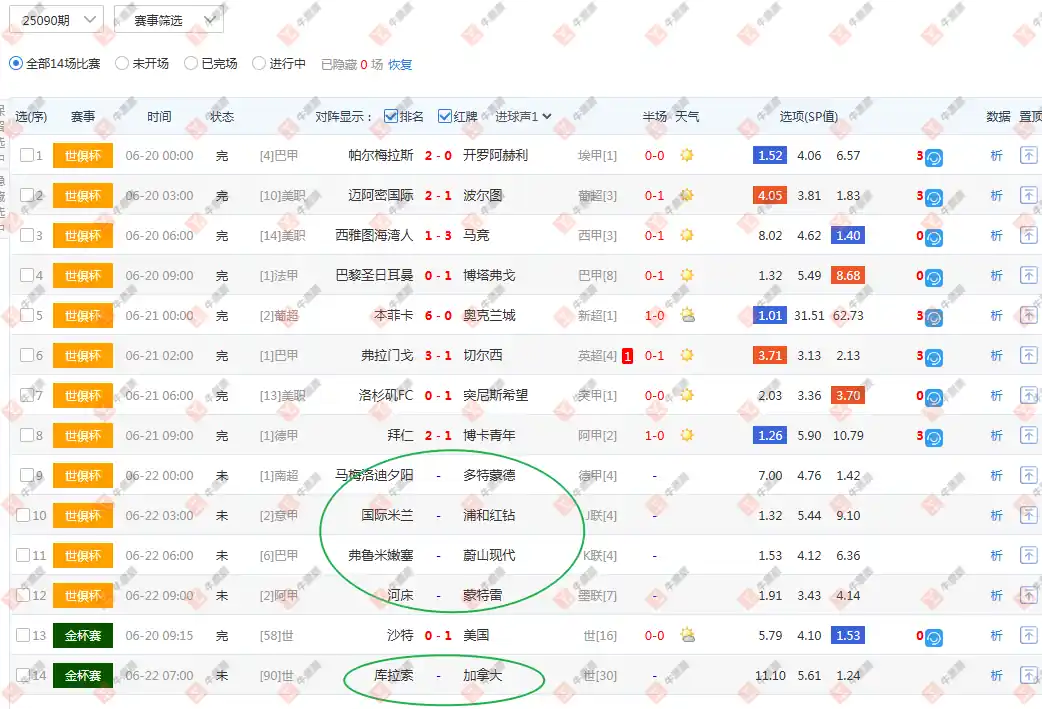Pin the 弗鲁米嫩塞 match to top
Image resolution: width=1042 pixels, height=709 pixels.
point(1028,555)
